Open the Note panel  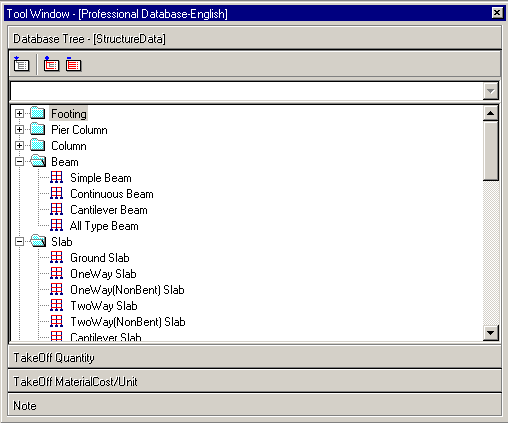coord(255,405)
